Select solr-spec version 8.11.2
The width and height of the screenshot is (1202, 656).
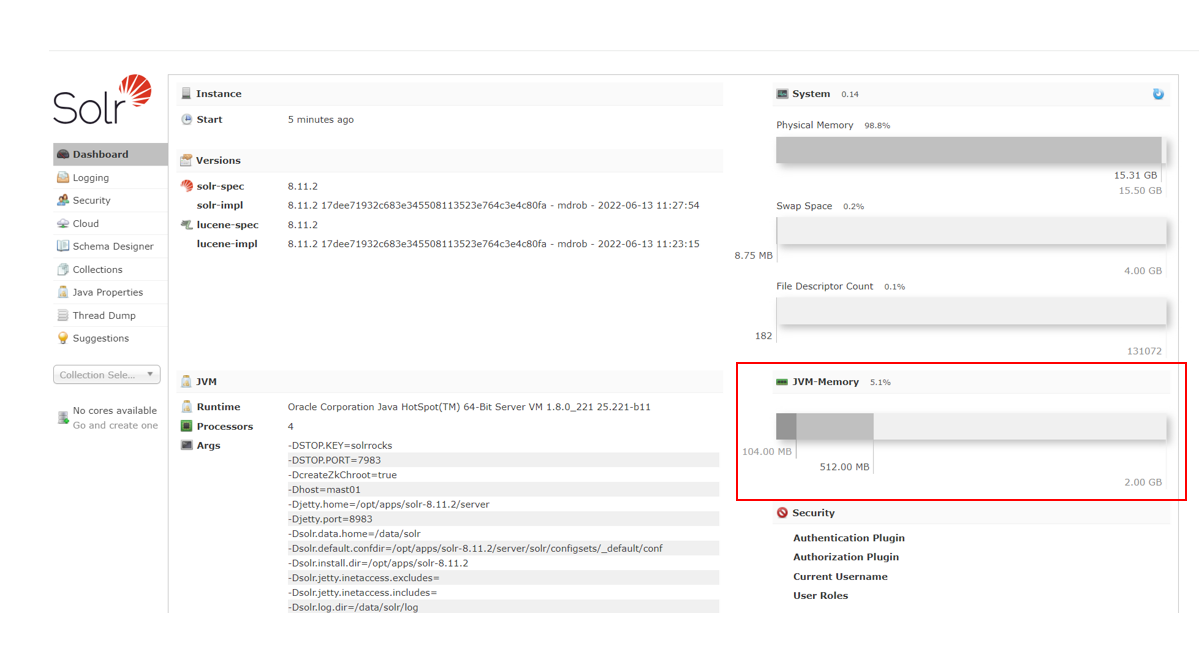pos(303,186)
